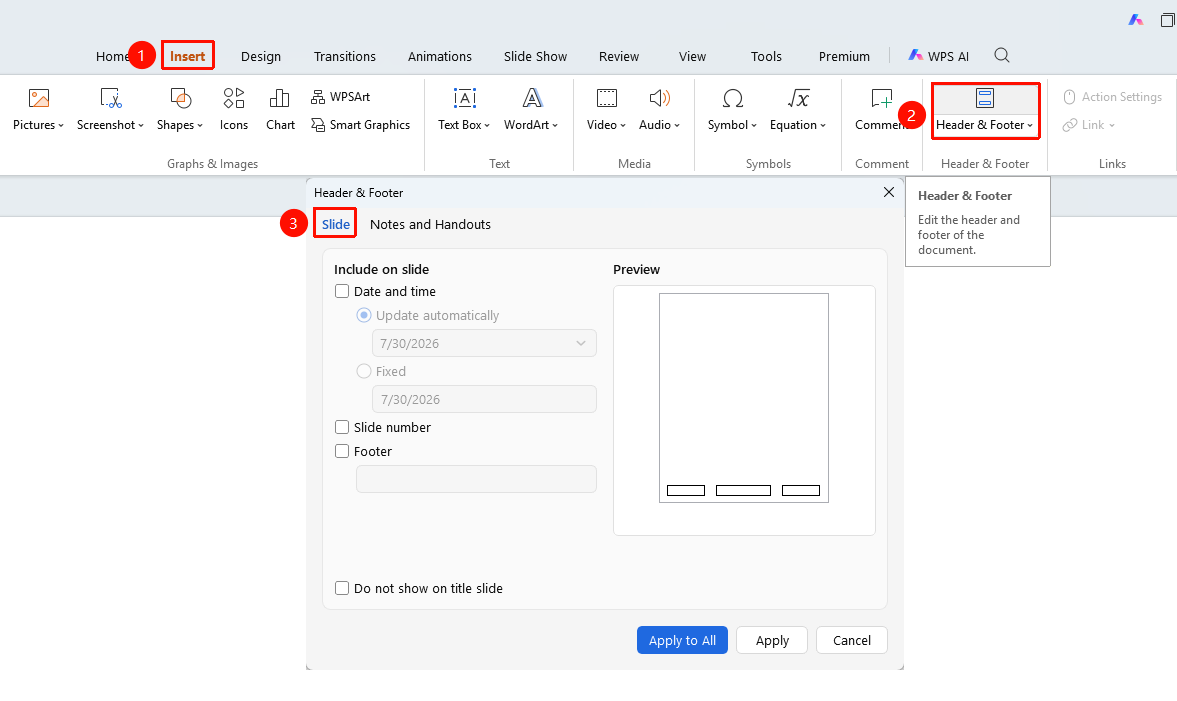1177x701 pixels.
Task: Click the Footer text input field
Action: [476, 479]
